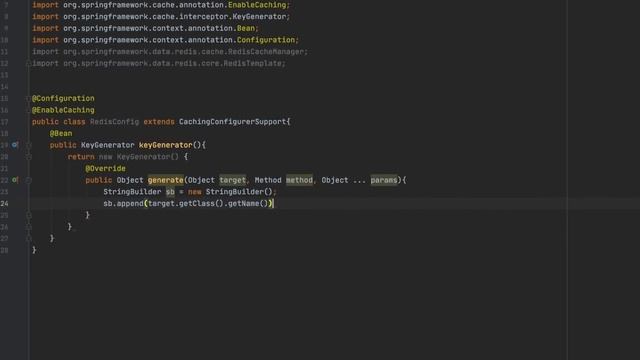Click getClass() on line 24
The width and height of the screenshot is (640, 360).
click(x=201, y=203)
